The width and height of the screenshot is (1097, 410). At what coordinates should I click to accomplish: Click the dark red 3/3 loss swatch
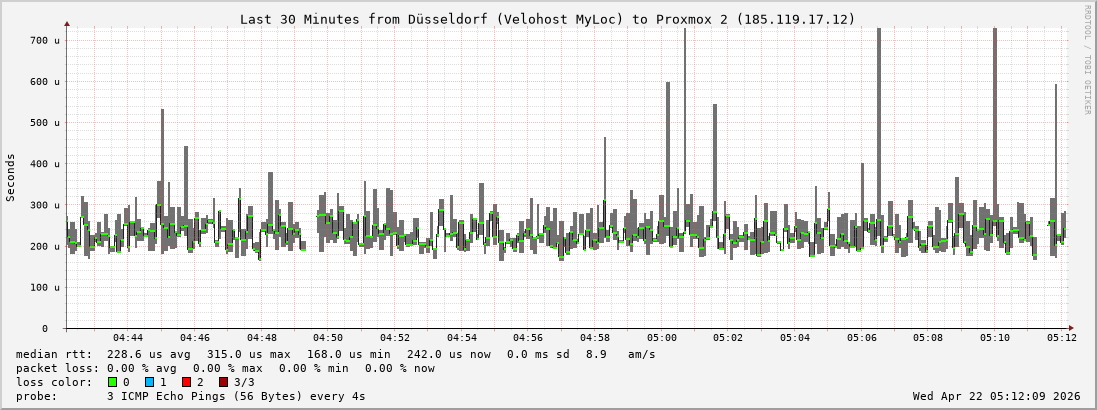[223, 382]
